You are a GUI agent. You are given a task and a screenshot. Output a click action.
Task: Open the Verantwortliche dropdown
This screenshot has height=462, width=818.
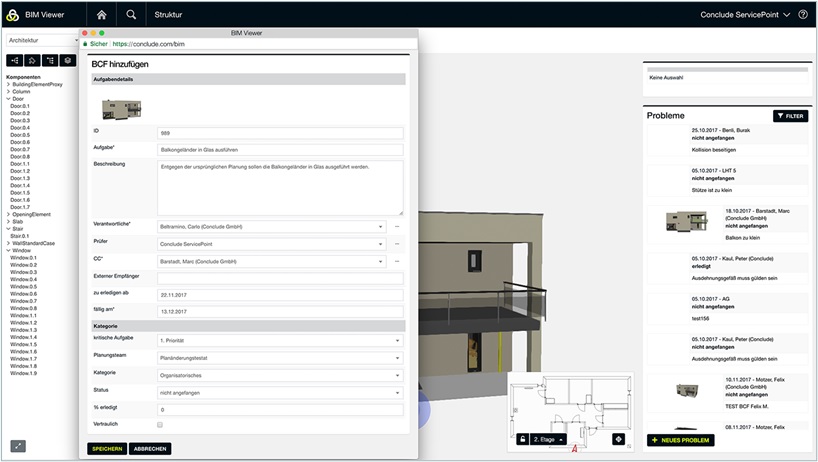tap(272, 227)
